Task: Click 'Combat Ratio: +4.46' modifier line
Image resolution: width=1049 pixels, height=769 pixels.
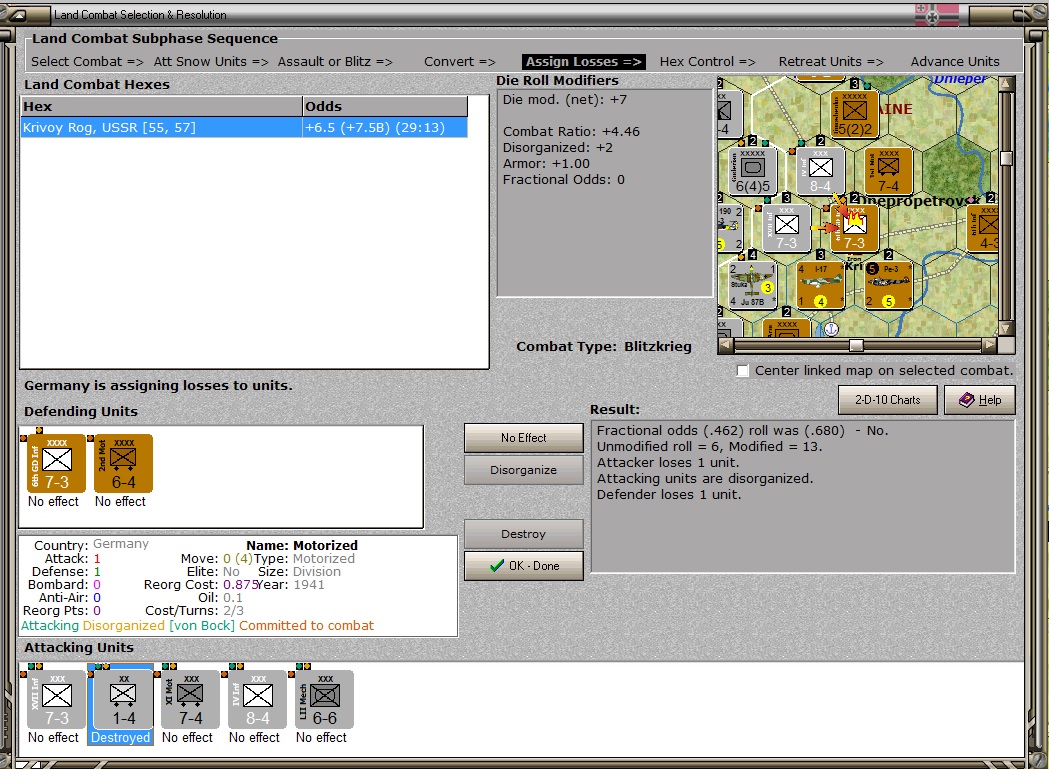Action: [x=571, y=132]
